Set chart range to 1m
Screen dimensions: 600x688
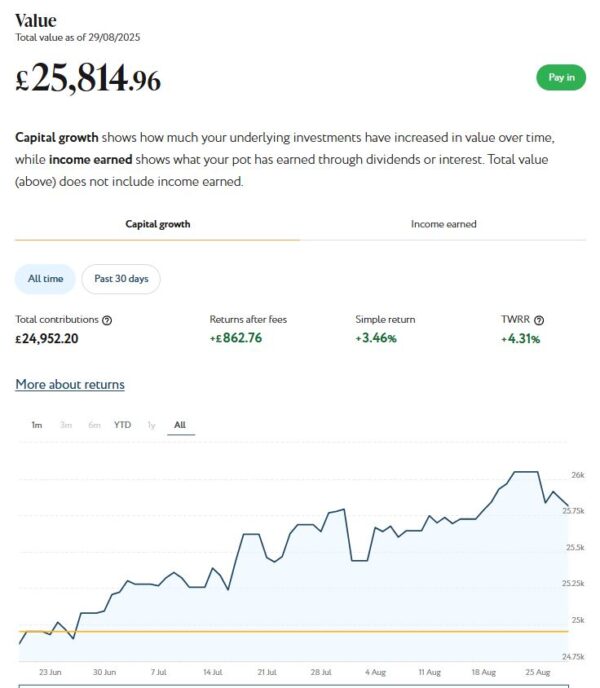36,425
